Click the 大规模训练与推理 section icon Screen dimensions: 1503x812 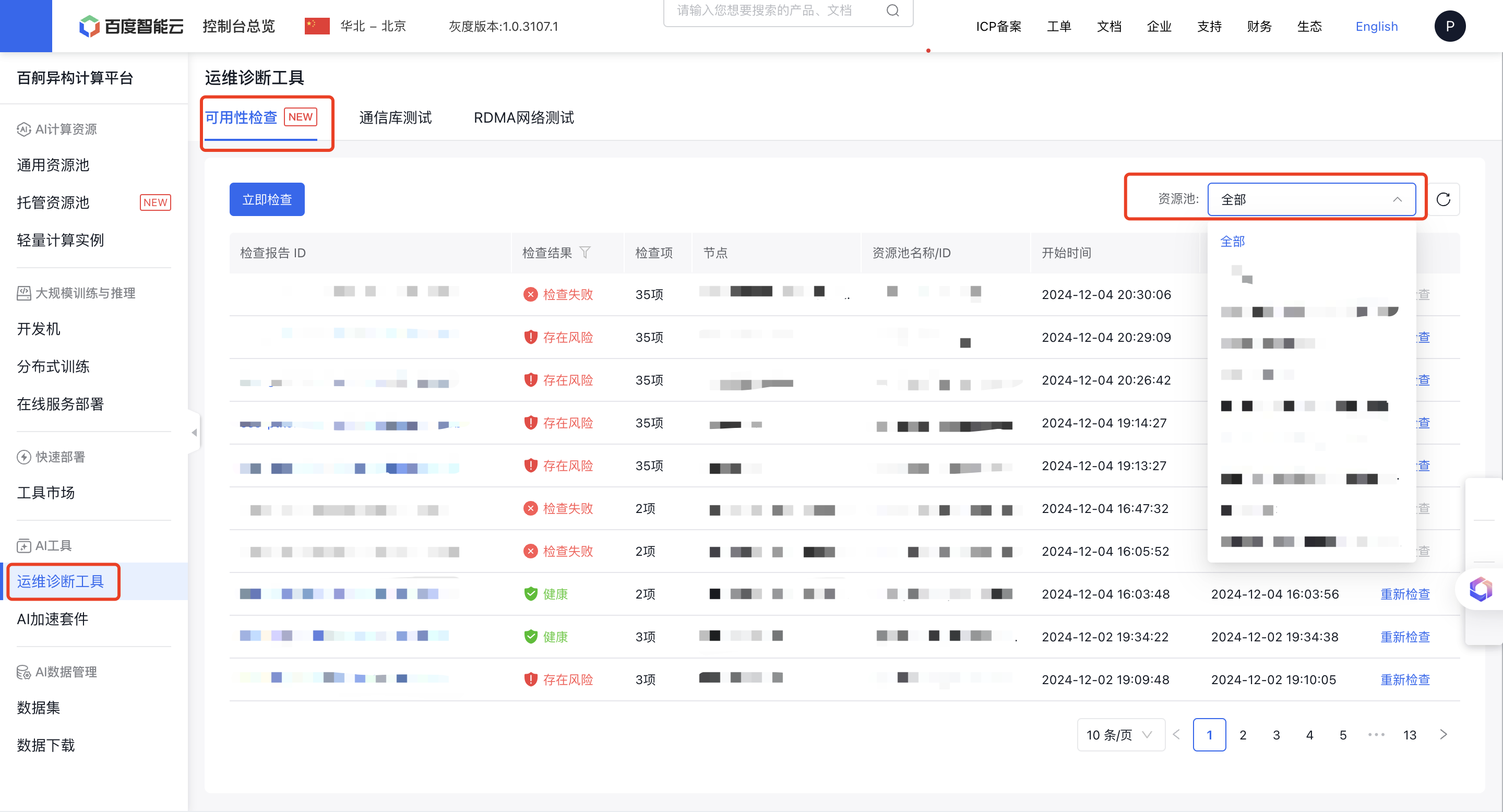tap(24, 293)
